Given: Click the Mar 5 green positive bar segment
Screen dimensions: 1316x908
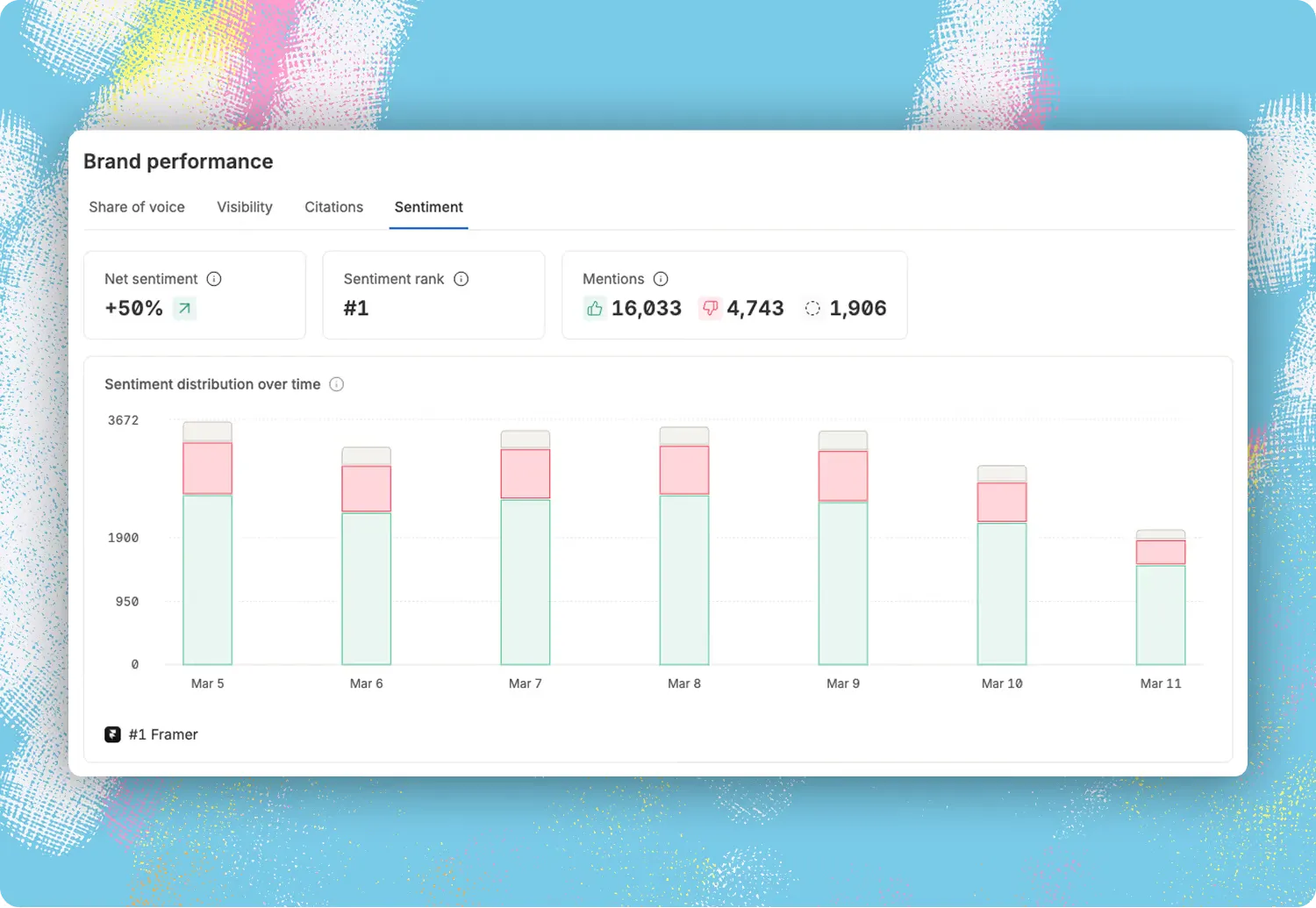Looking at the screenshot, I should 208,580.
